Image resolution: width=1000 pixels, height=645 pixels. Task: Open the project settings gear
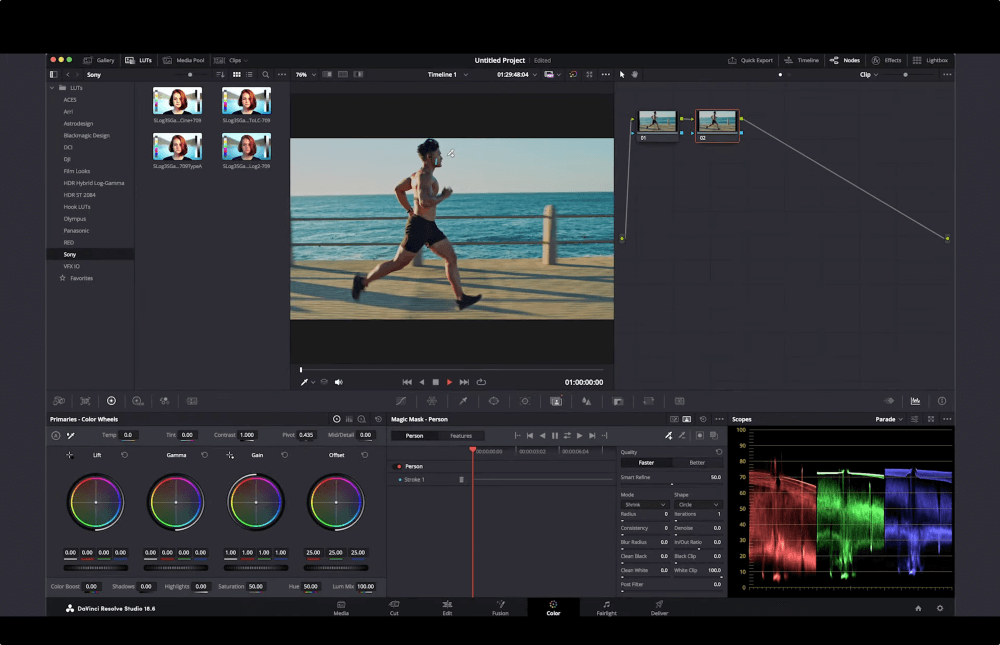[x=940, y=609]
